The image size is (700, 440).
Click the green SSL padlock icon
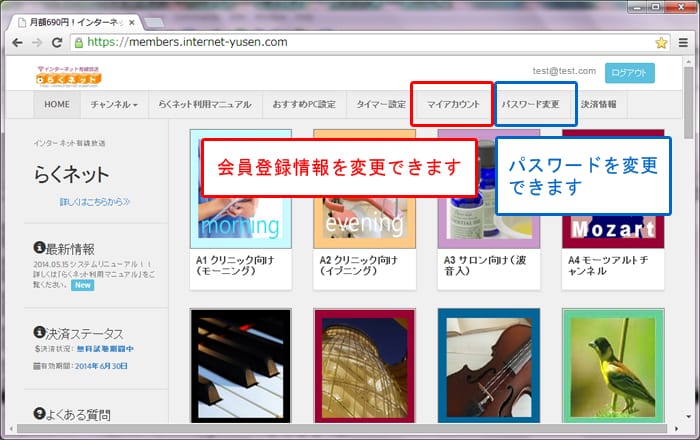pos(79,43)
